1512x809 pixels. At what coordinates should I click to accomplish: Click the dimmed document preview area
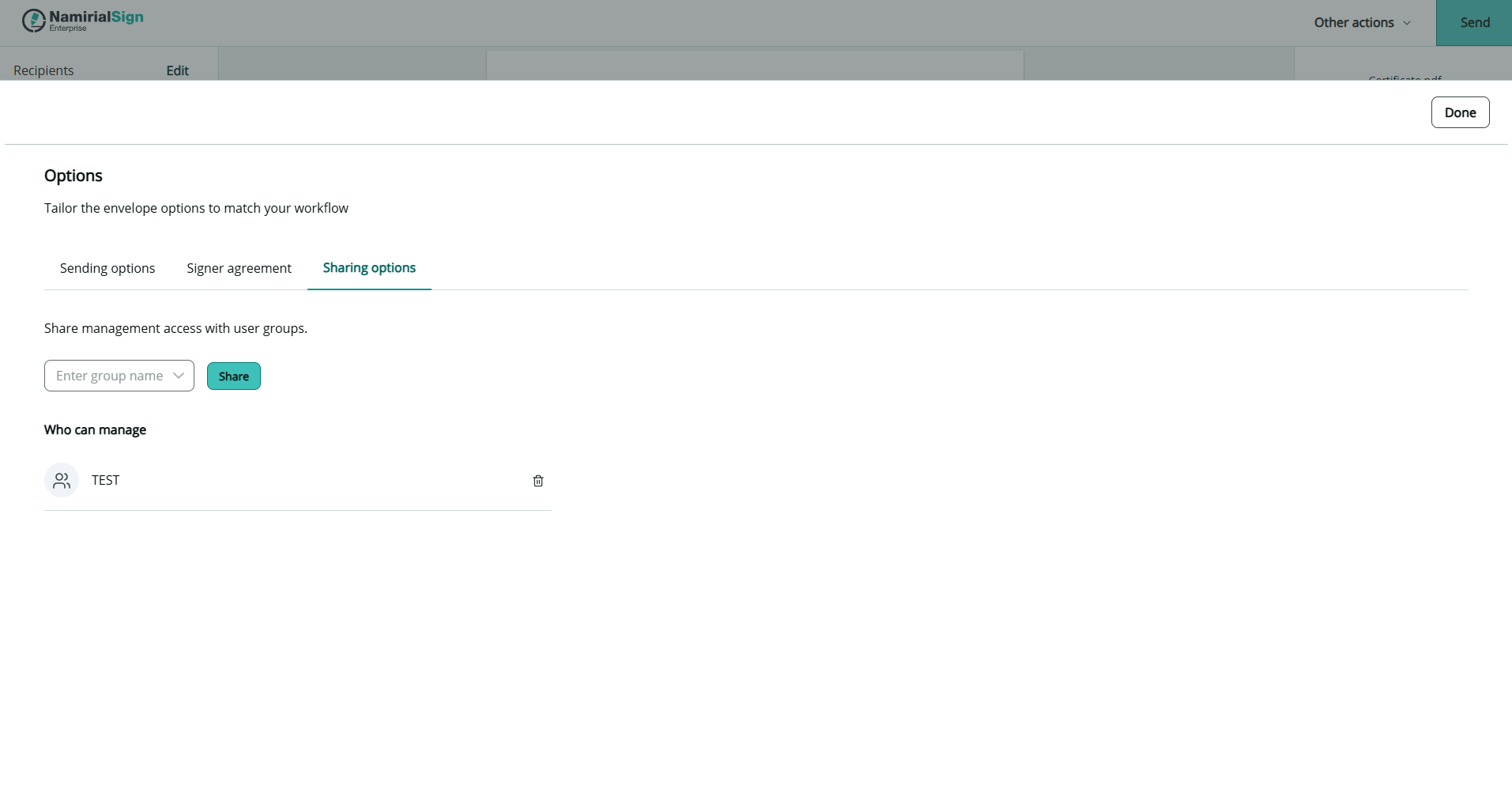click(754, 66)
